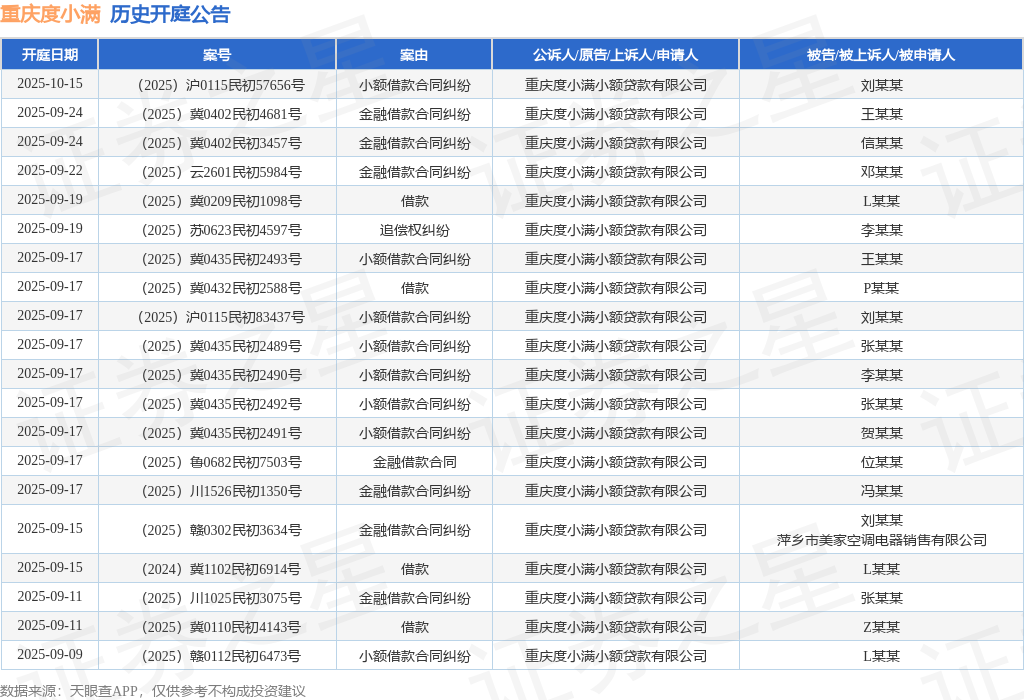Click plaintiff company in 云2601民初5984号 row

[616, 172]
